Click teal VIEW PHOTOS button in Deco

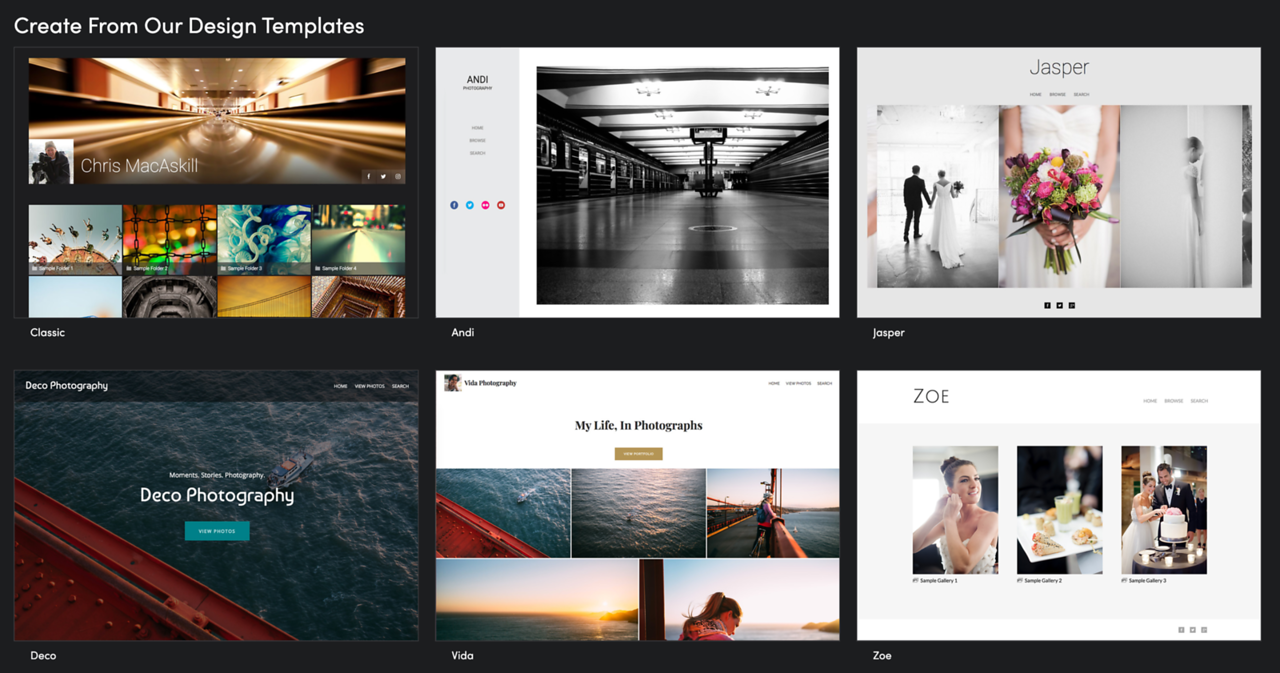(217, 531)
